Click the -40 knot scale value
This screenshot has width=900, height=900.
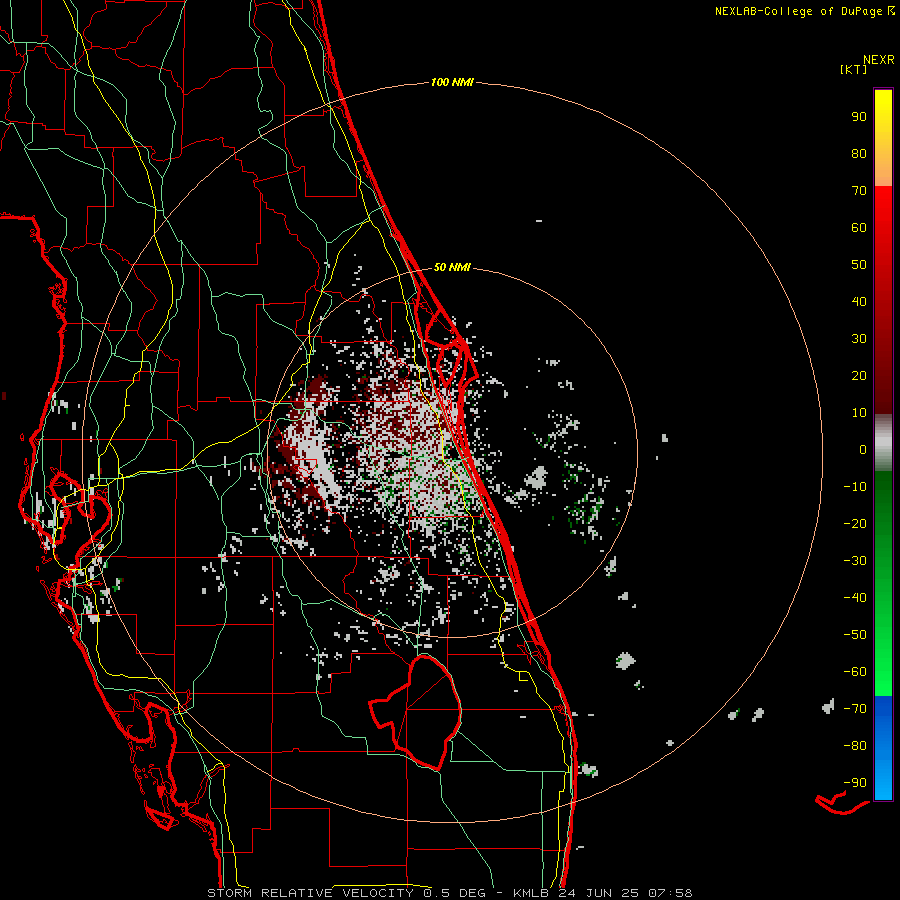click(855, 598)
